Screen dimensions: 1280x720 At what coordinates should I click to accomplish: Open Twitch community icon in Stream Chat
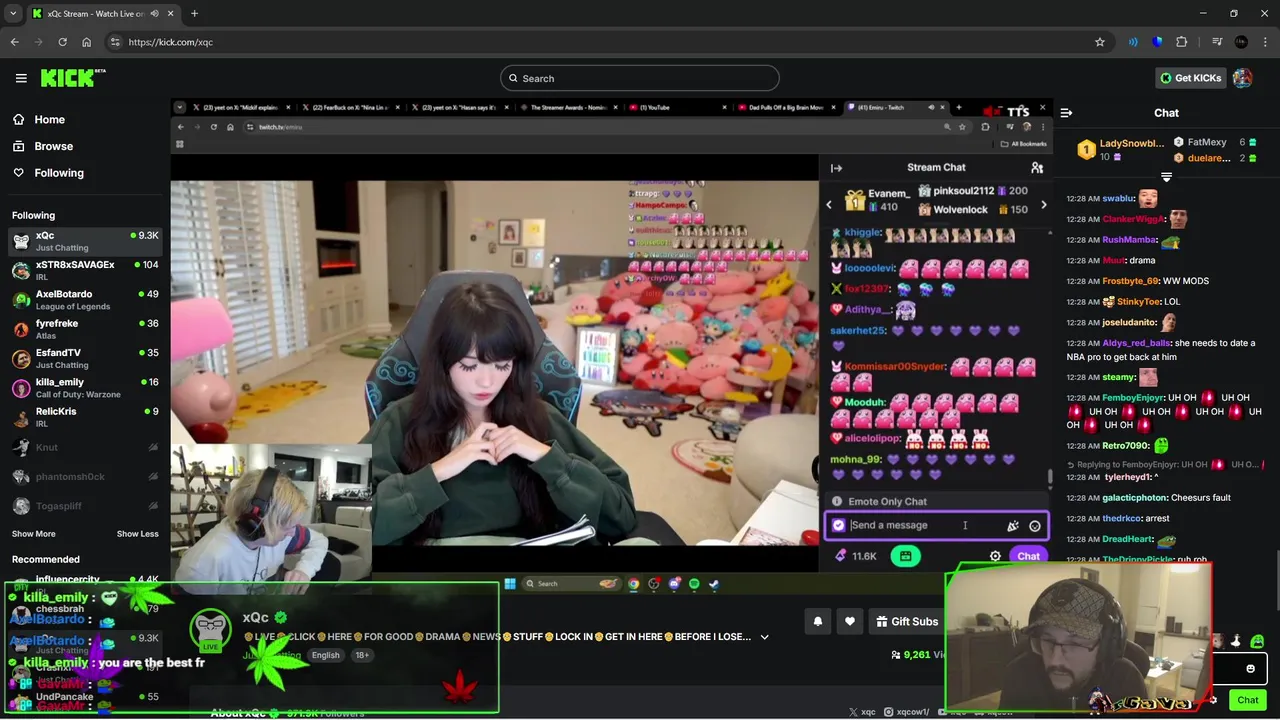[x=1037, y=168]
